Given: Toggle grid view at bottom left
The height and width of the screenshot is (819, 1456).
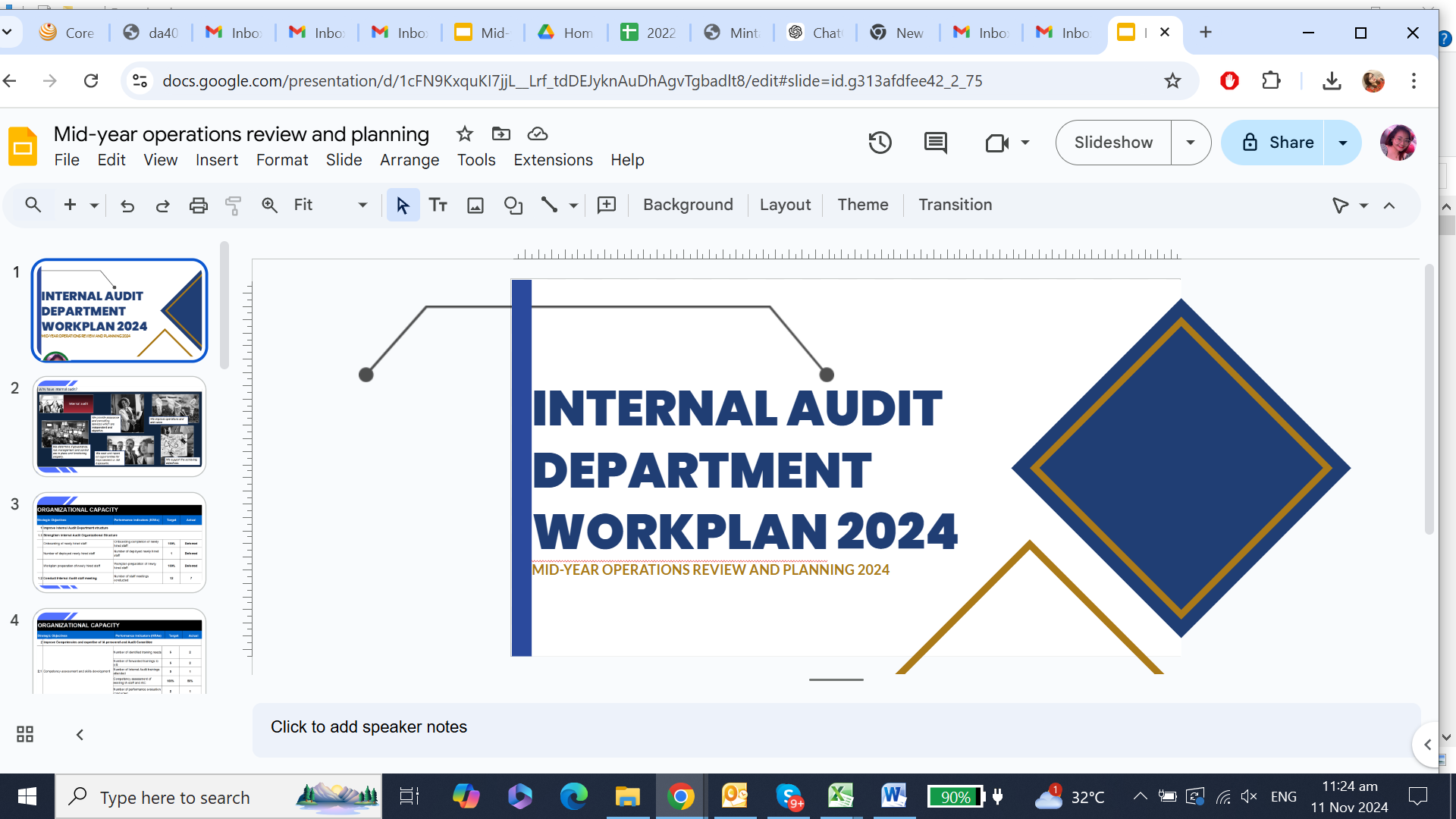Looking at the screenshot, I should [25, 734].
